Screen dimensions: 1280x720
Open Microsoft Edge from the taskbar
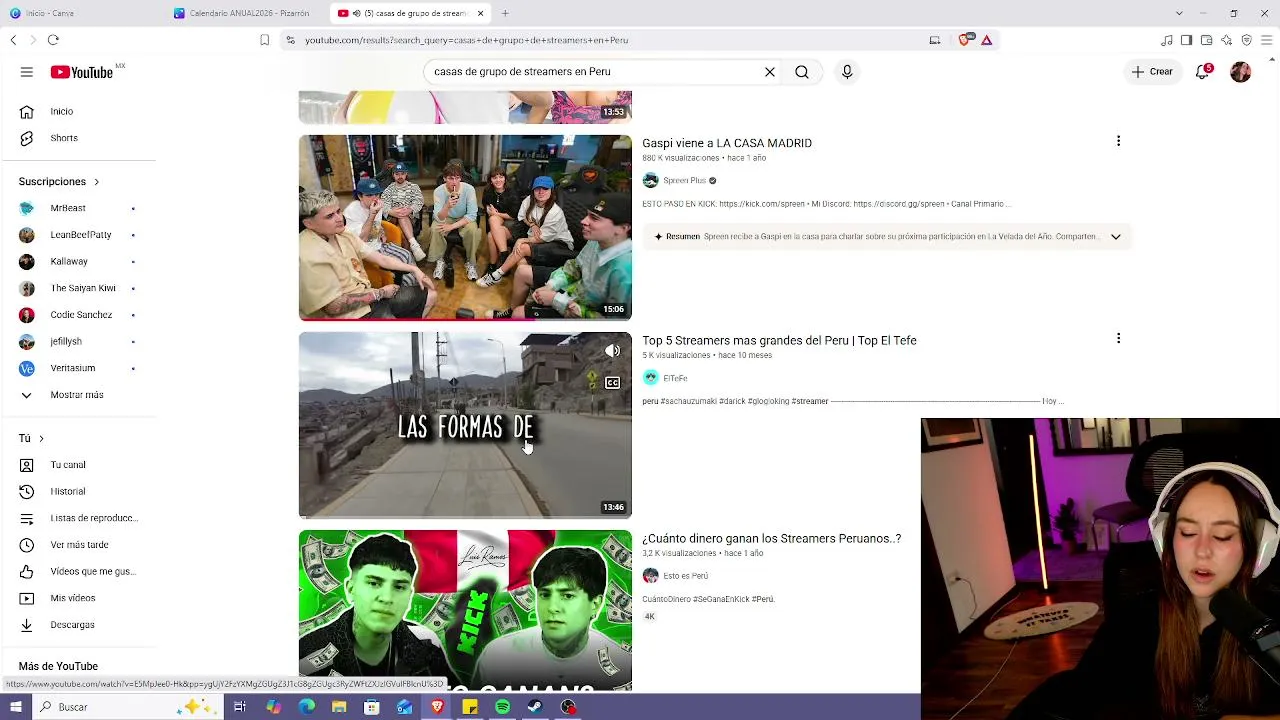click(x=306, y=707)
